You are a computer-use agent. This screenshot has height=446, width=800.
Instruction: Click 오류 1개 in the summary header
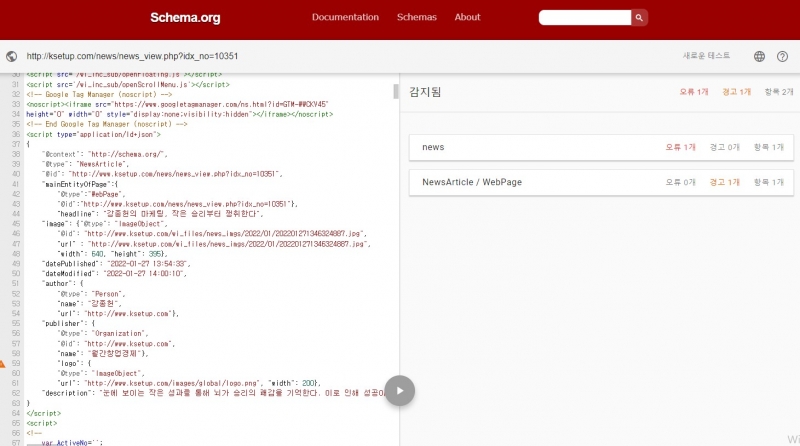[x=694, y=92]
